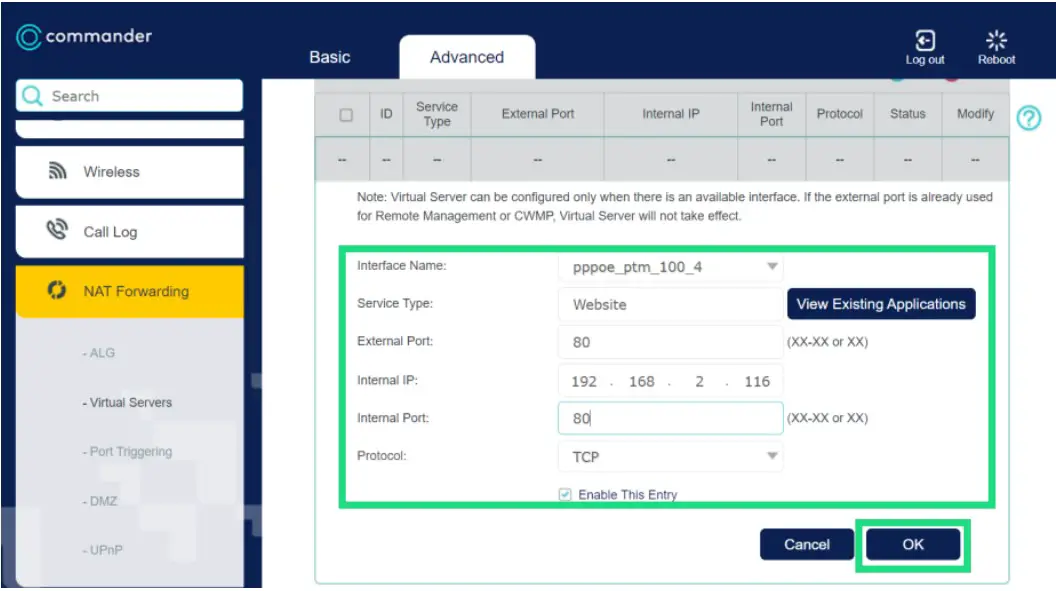Click the Status column header
1056x591 pixels.
point(907,114)
